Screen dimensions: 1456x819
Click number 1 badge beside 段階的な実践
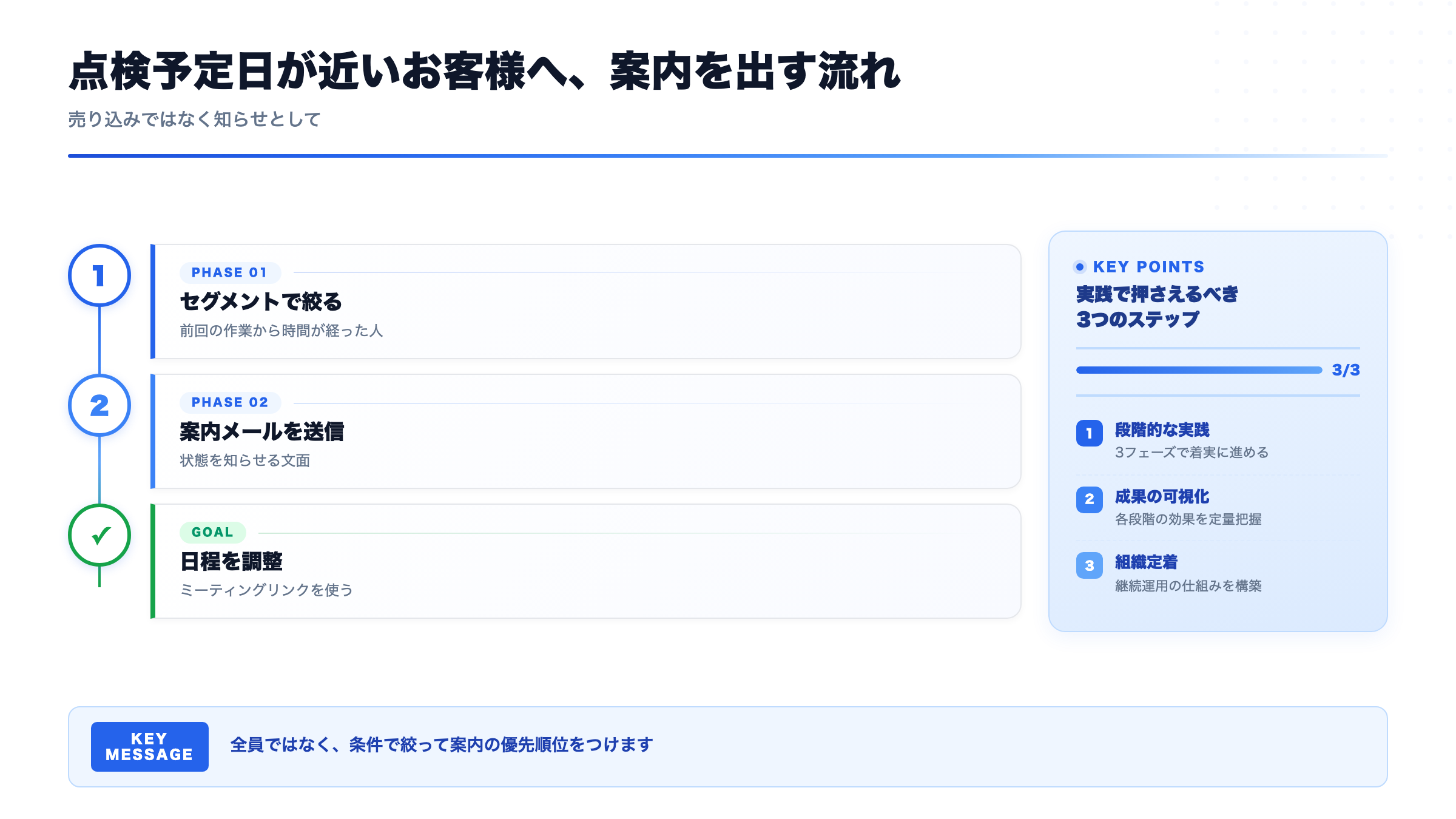pyautogui.click(x=1090, y=433)
